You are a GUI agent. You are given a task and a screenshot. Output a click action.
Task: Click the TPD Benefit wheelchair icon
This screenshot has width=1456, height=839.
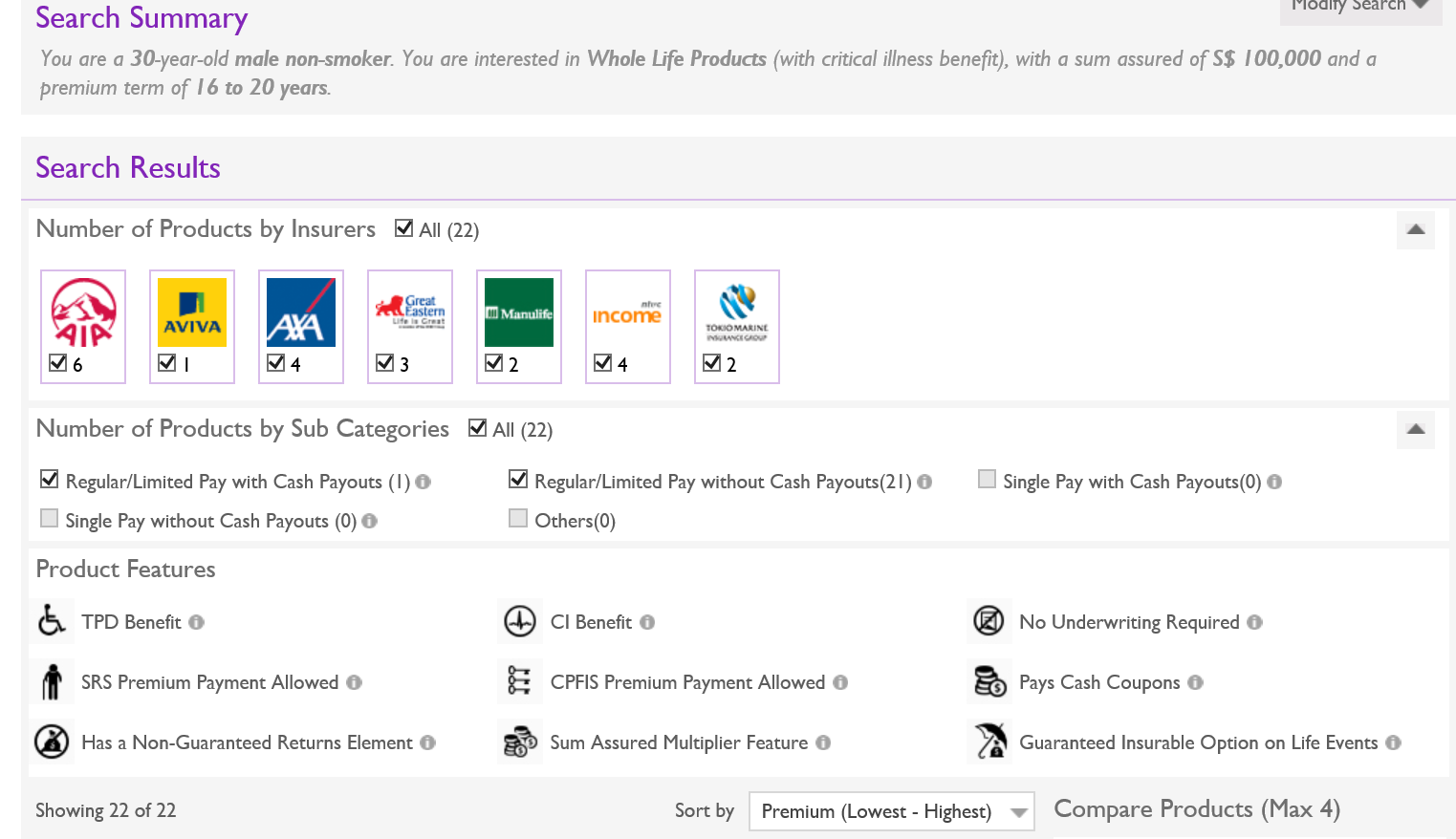52,621
